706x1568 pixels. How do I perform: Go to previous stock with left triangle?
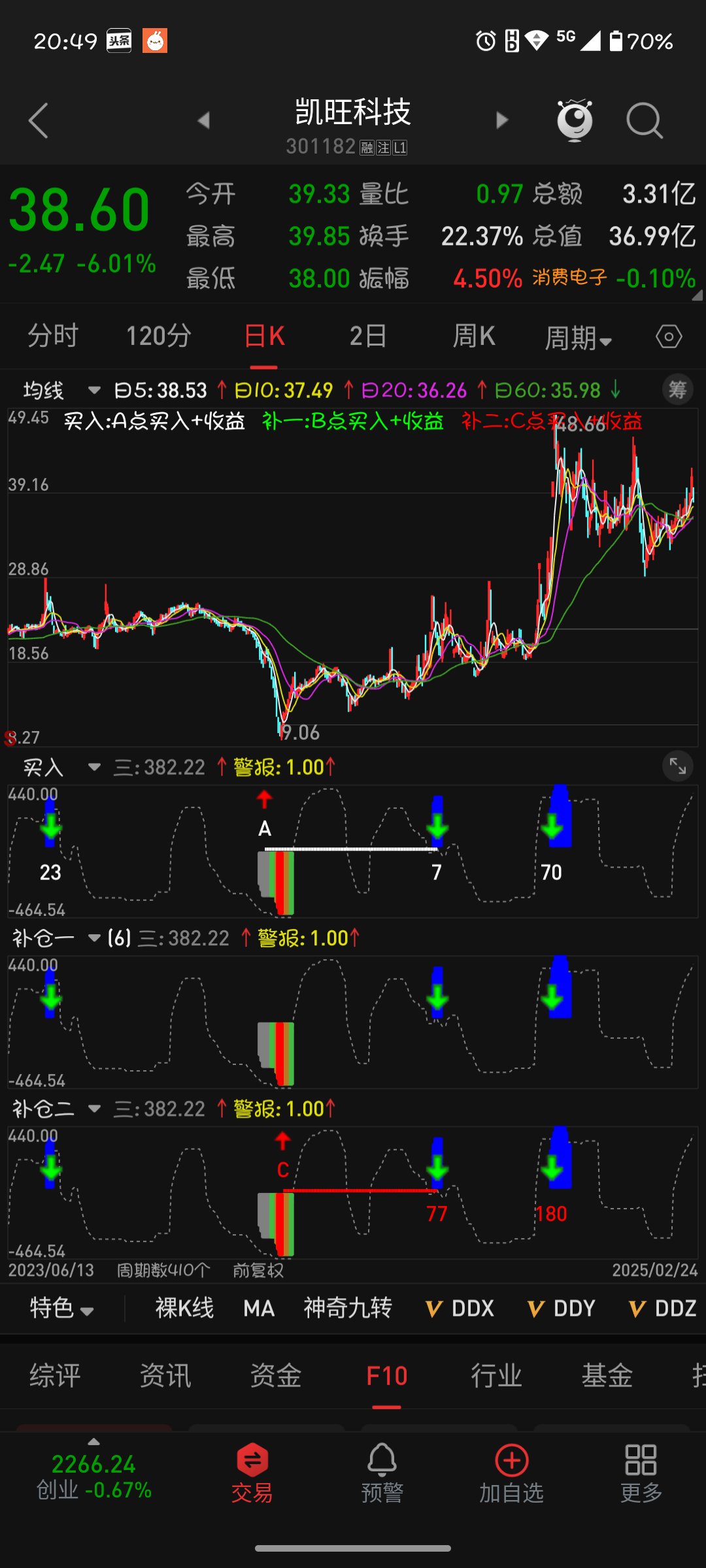pyautogui.click(x=204, y=120)
